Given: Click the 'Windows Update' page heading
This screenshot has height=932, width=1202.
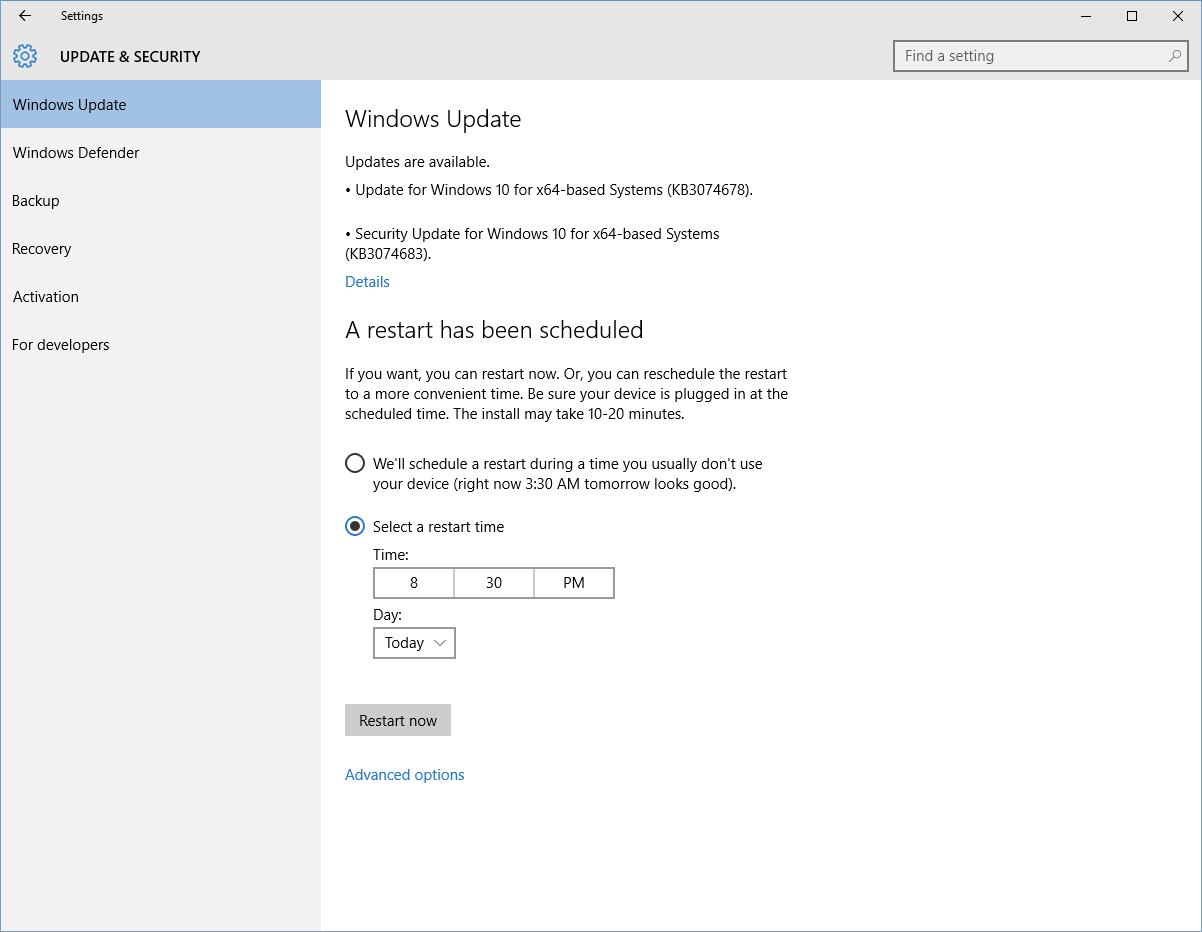Looking at the screenshot, I should click(x=433, y=119).
